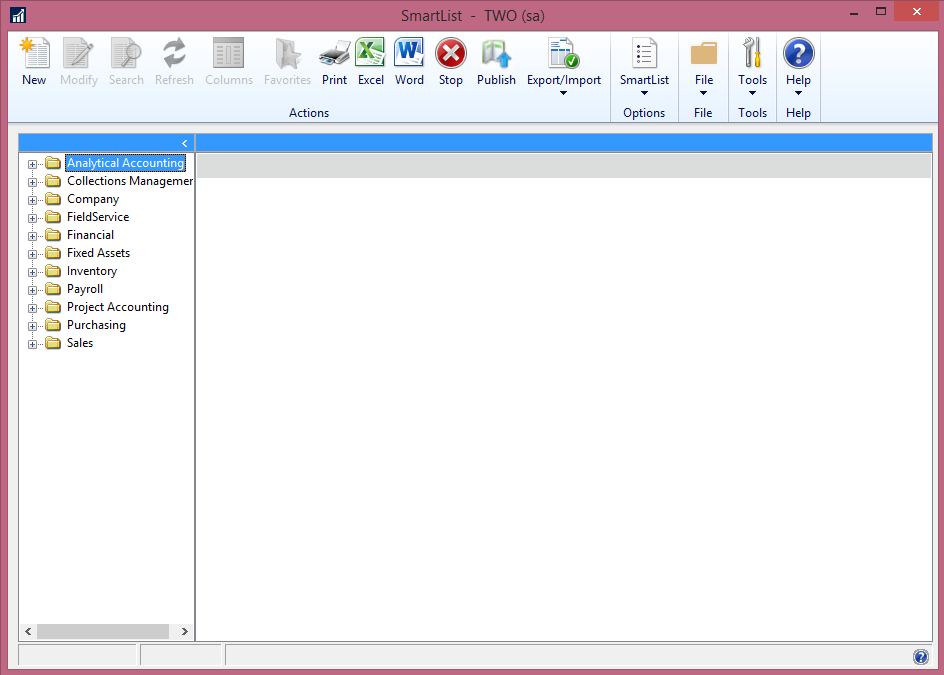Click the Export/Import icon
The height and width of the screenshot is (675, 944).
[x=564, y=53]
